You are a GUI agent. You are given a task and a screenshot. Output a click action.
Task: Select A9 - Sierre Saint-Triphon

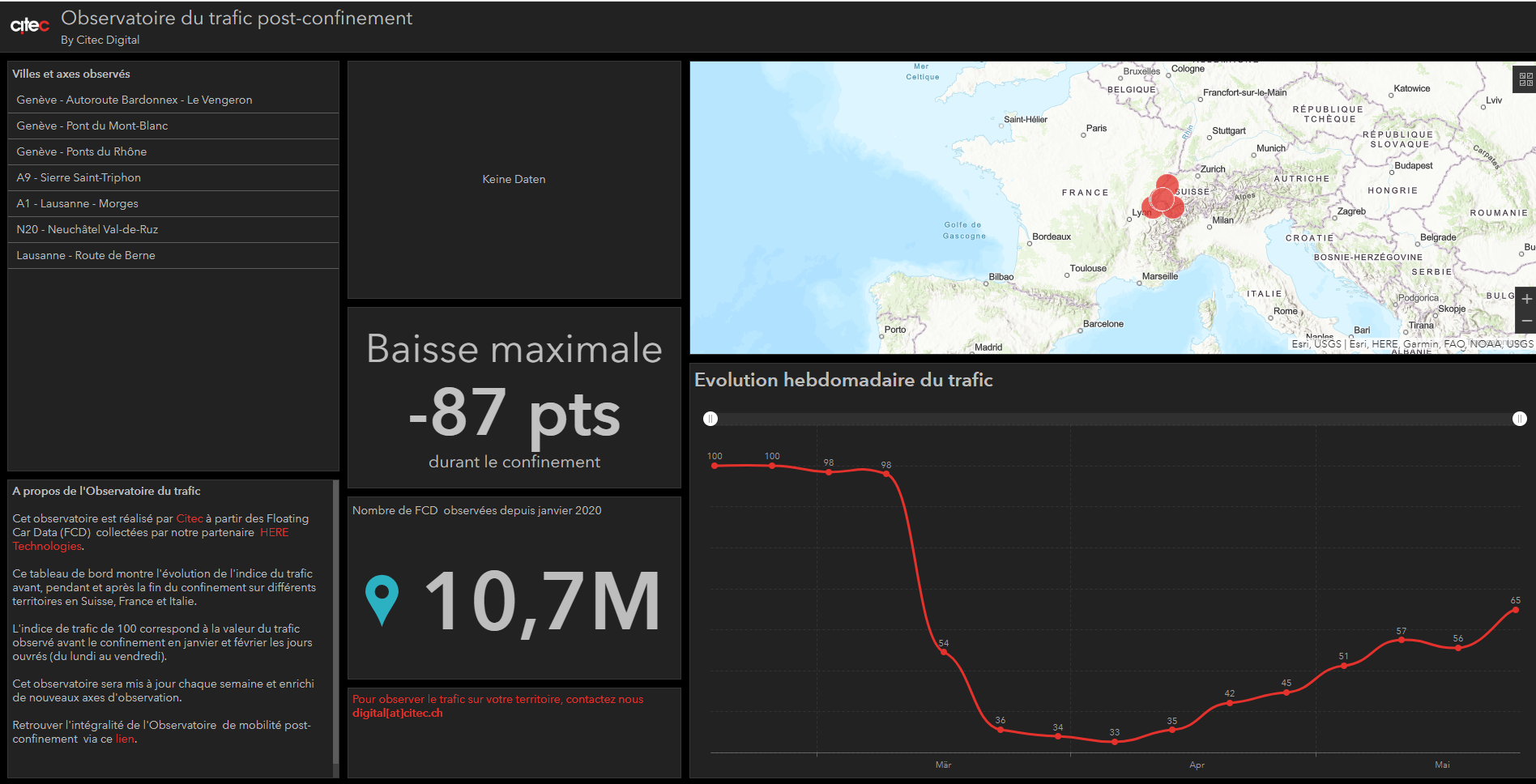tap(79, 177)
